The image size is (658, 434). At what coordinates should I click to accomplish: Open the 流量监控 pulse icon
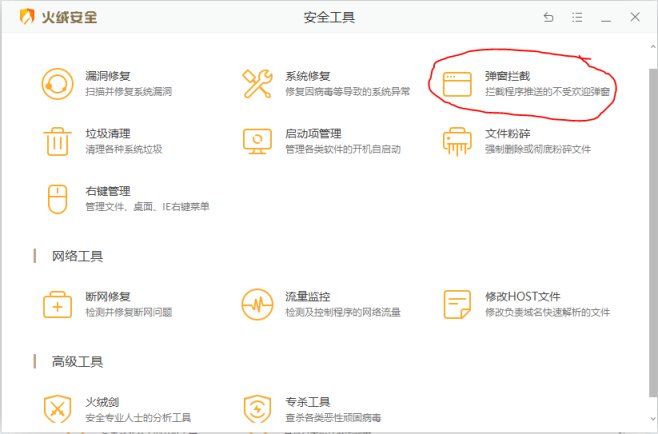pos(257,304)
